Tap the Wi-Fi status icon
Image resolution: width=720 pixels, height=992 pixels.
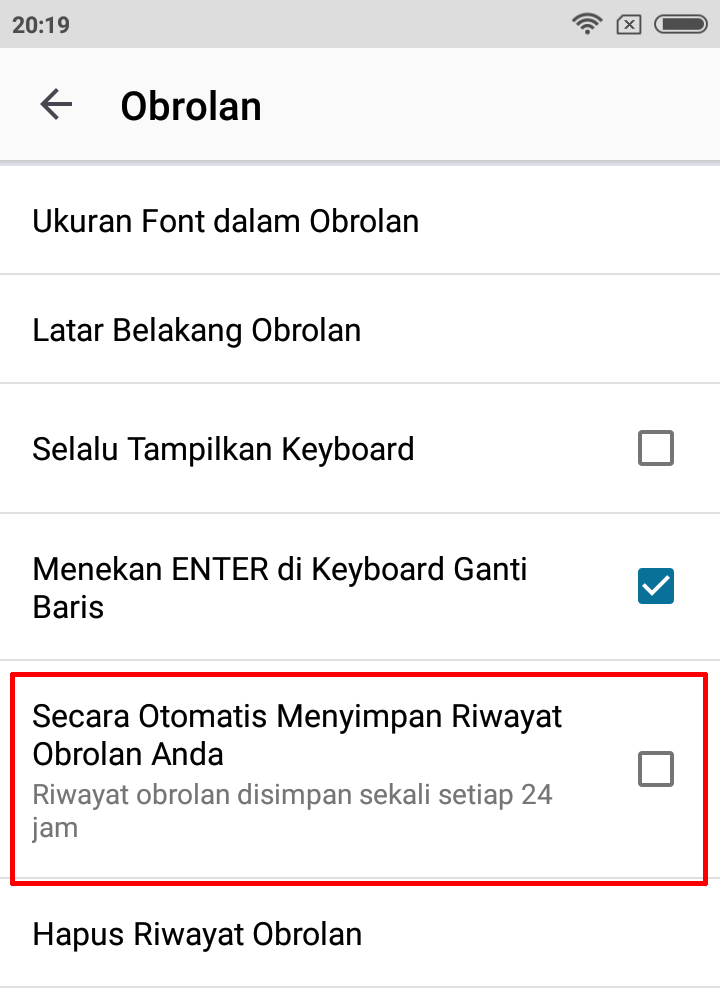(x=588, y=24)
